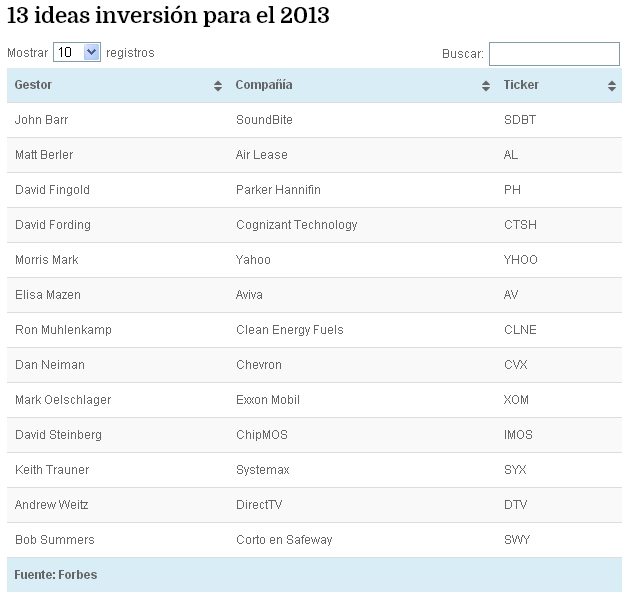Sort by Compañía column sort arrows
The height and width of the screenshot is (597, 627).
(x=486, y=86)
